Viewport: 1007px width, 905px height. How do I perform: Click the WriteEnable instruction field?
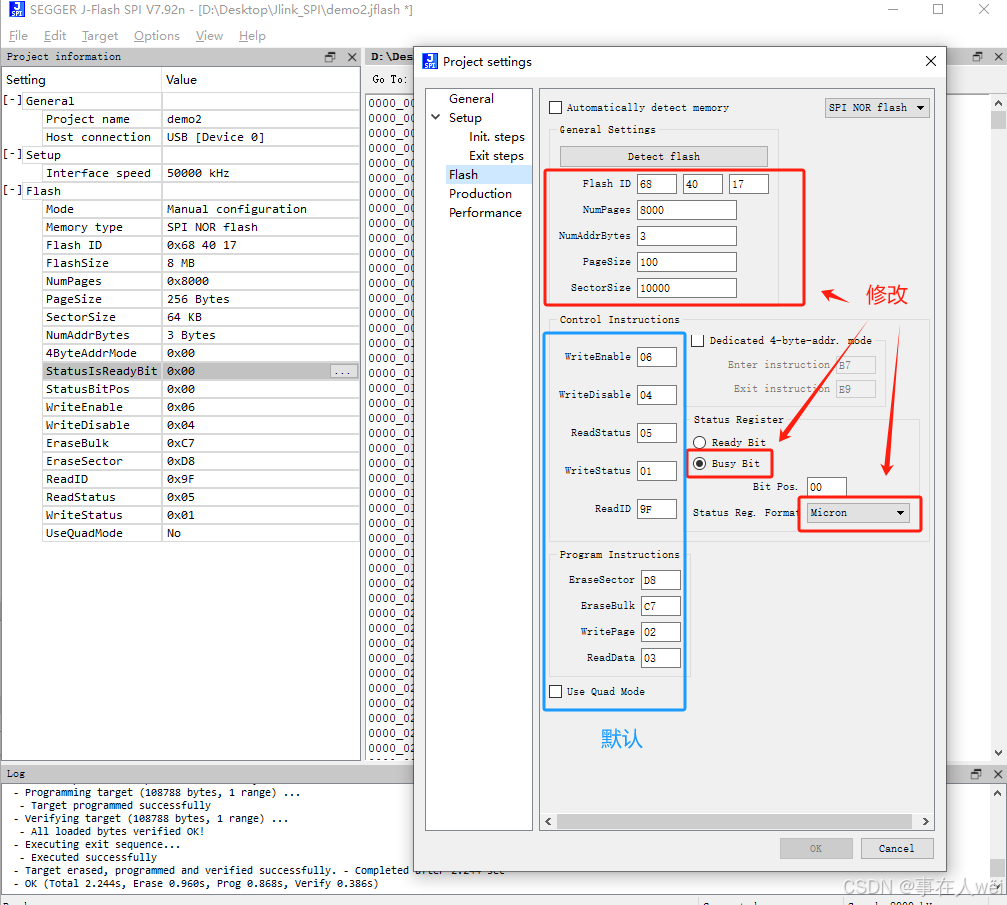pyautogui.click(x=656, y=356)
